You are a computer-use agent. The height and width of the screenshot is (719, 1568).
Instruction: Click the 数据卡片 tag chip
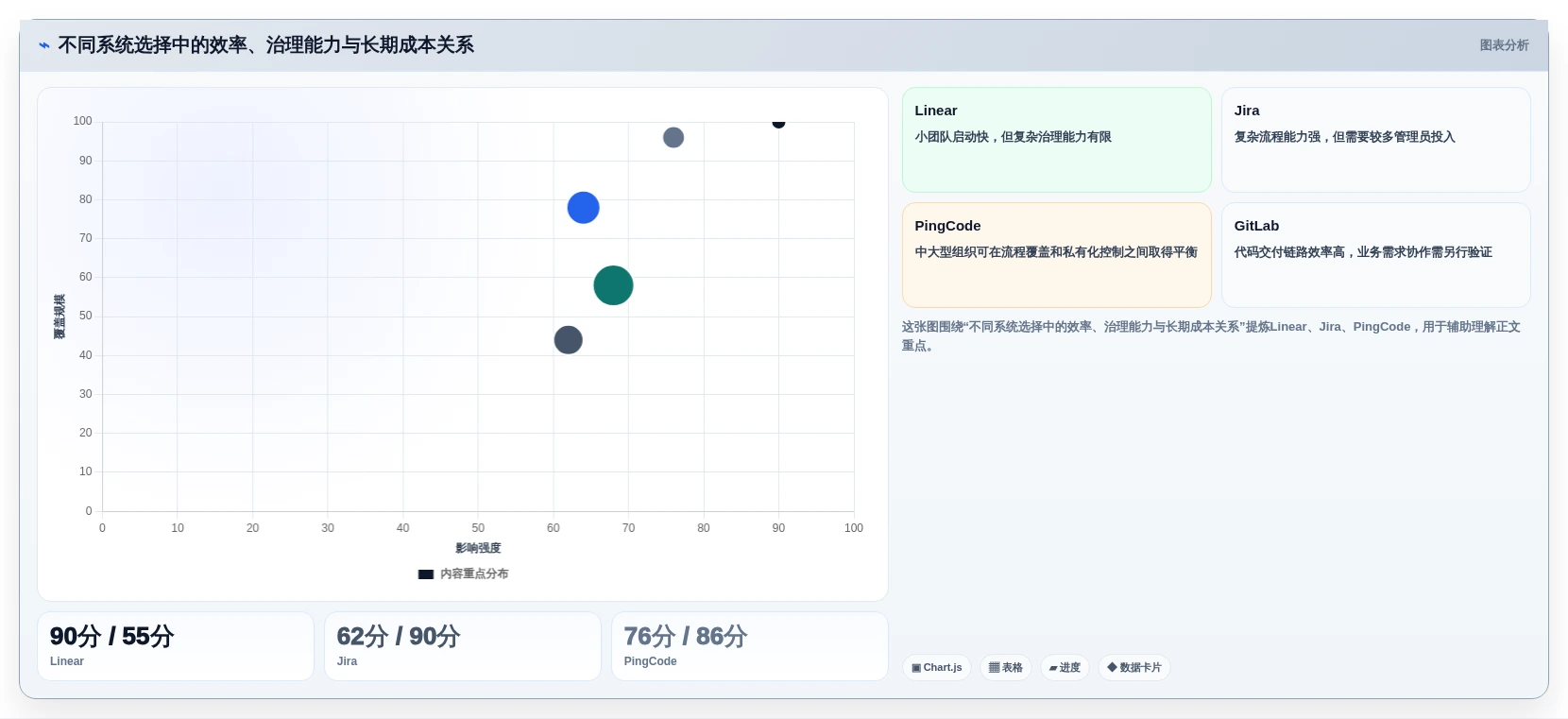click(x=1133, y=668)
